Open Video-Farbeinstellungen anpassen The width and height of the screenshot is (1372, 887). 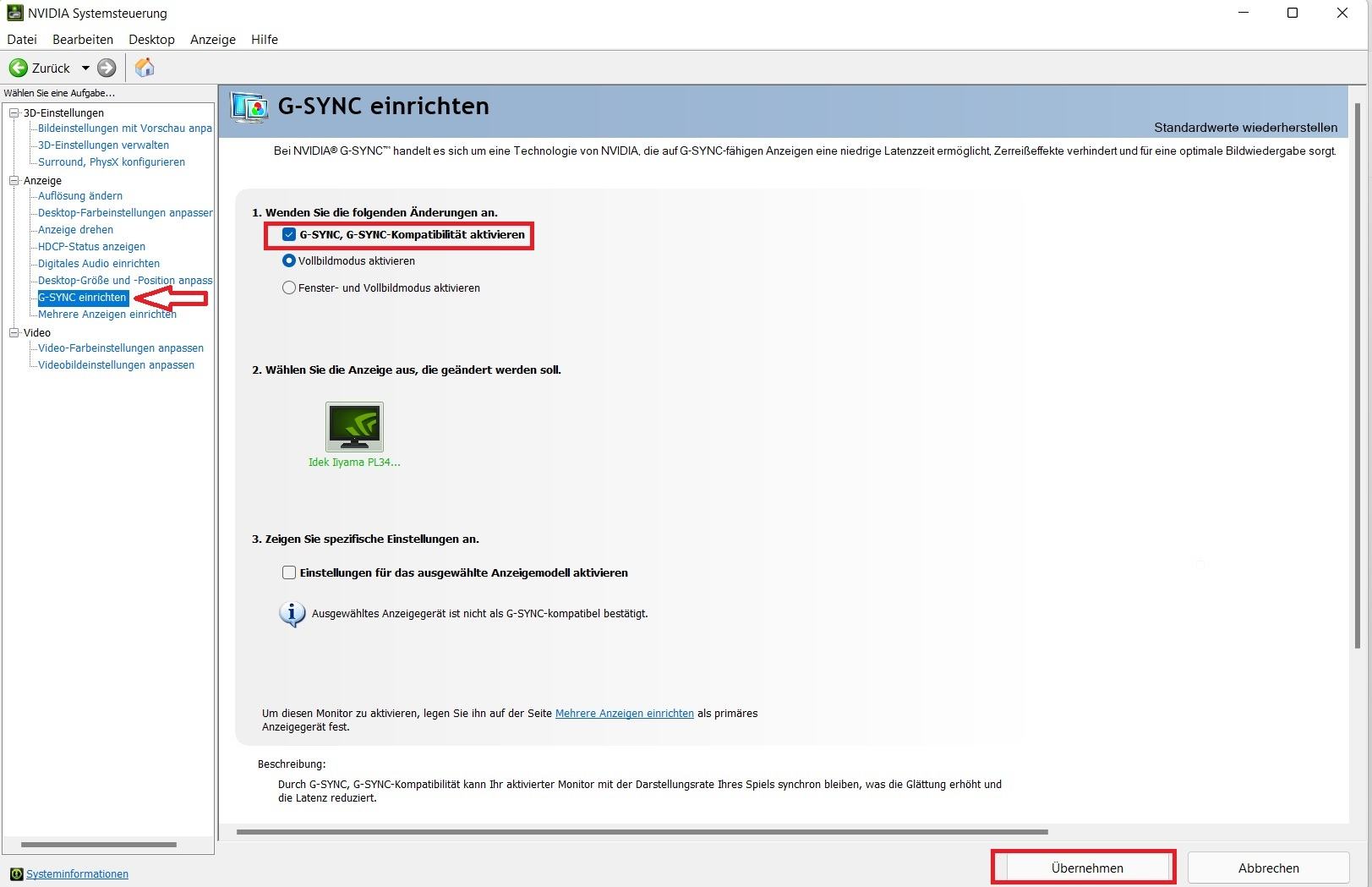(x=121, y=348)
